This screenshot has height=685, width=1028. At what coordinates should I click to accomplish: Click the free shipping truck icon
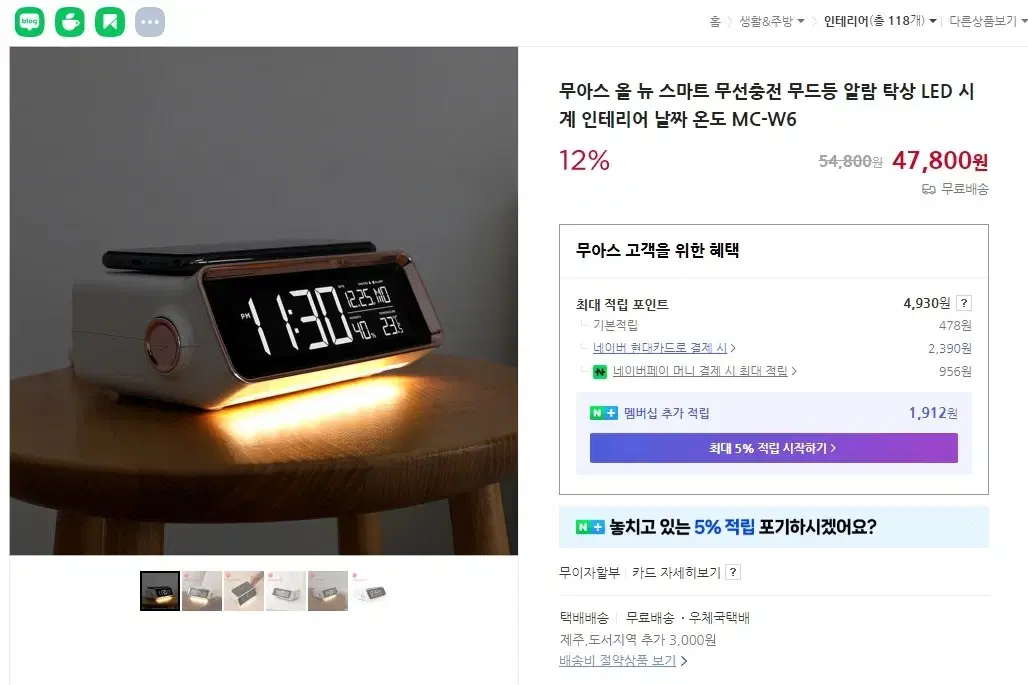pyautogui.click(x=928, y=189)
